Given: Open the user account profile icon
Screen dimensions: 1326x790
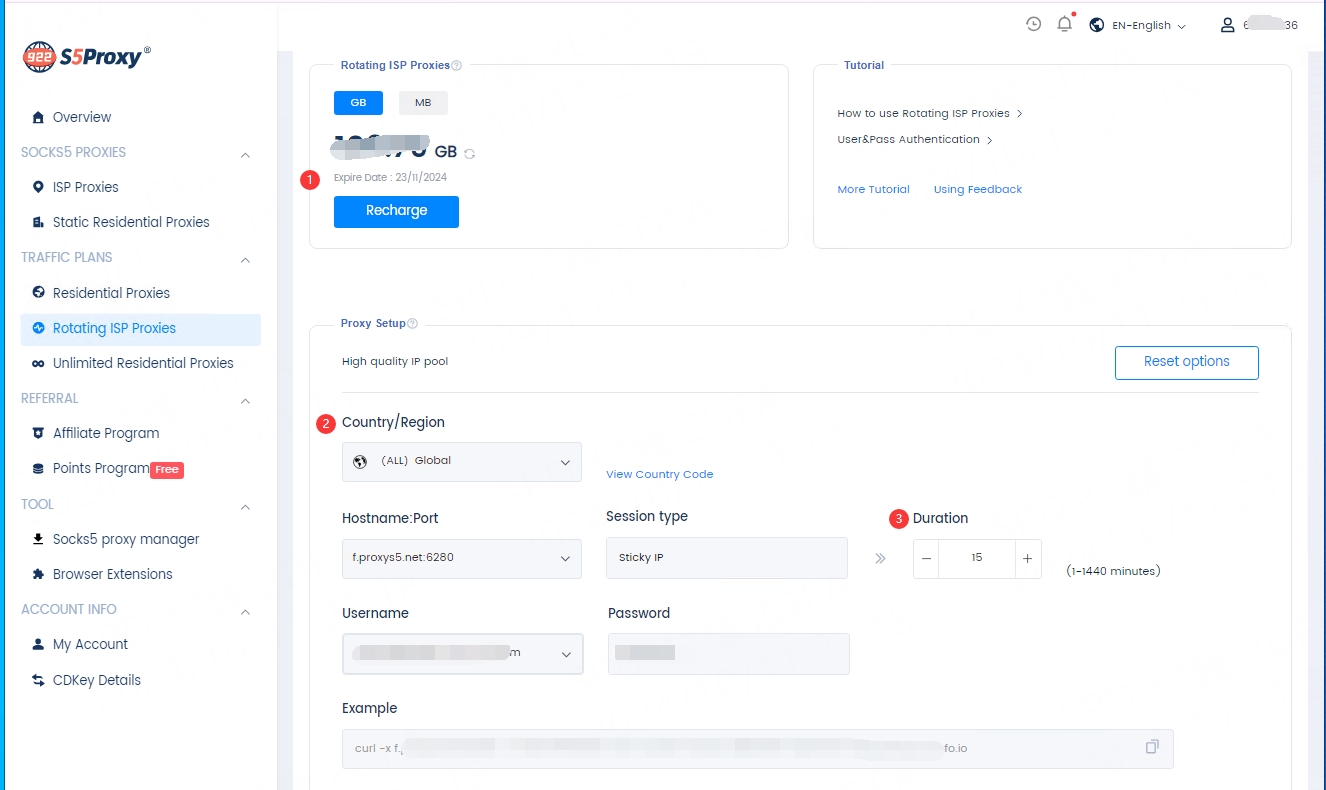Looking at the screenshot, I should tap(1227, 25).
